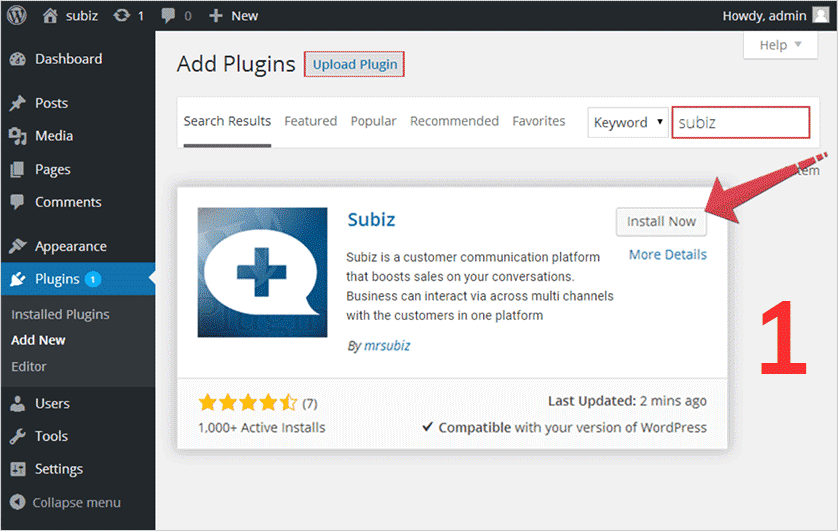Click the admin avatar icon
The image size is (838, 531).
click(820, 15)
